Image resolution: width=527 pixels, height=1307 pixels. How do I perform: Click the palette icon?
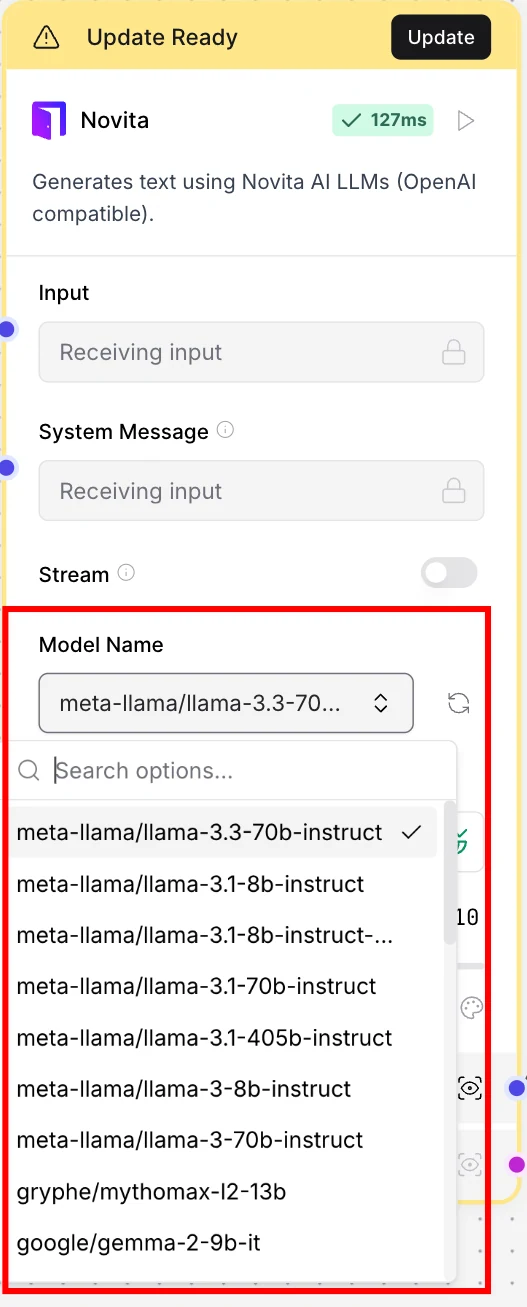point(471,1008)
